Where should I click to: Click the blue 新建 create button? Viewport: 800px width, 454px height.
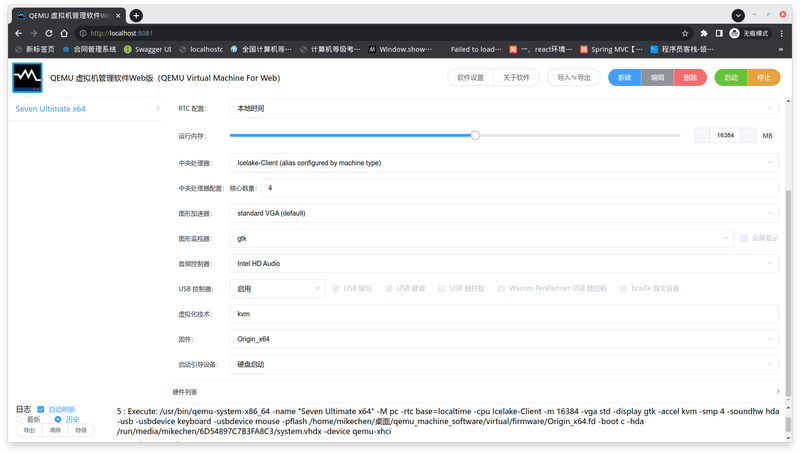[624, 78]
